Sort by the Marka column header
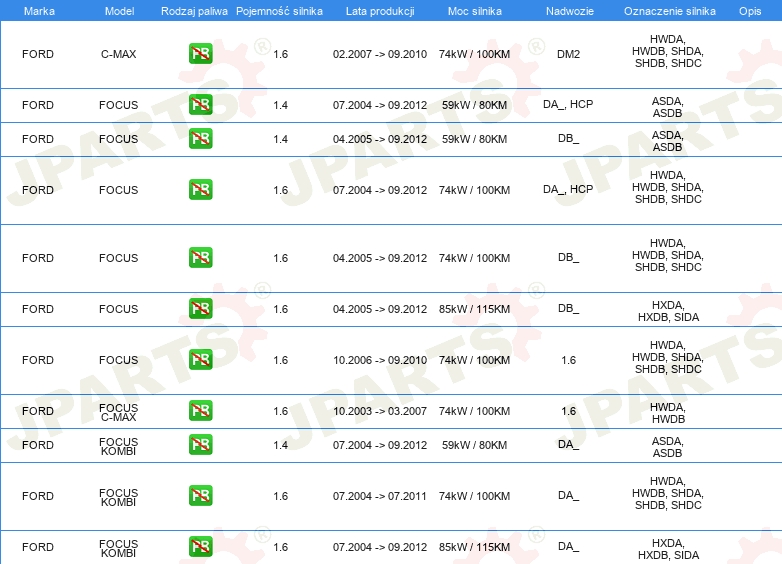The height and width of the screenshot is (564, 782). pyautogui.click(x=38, y=10)
